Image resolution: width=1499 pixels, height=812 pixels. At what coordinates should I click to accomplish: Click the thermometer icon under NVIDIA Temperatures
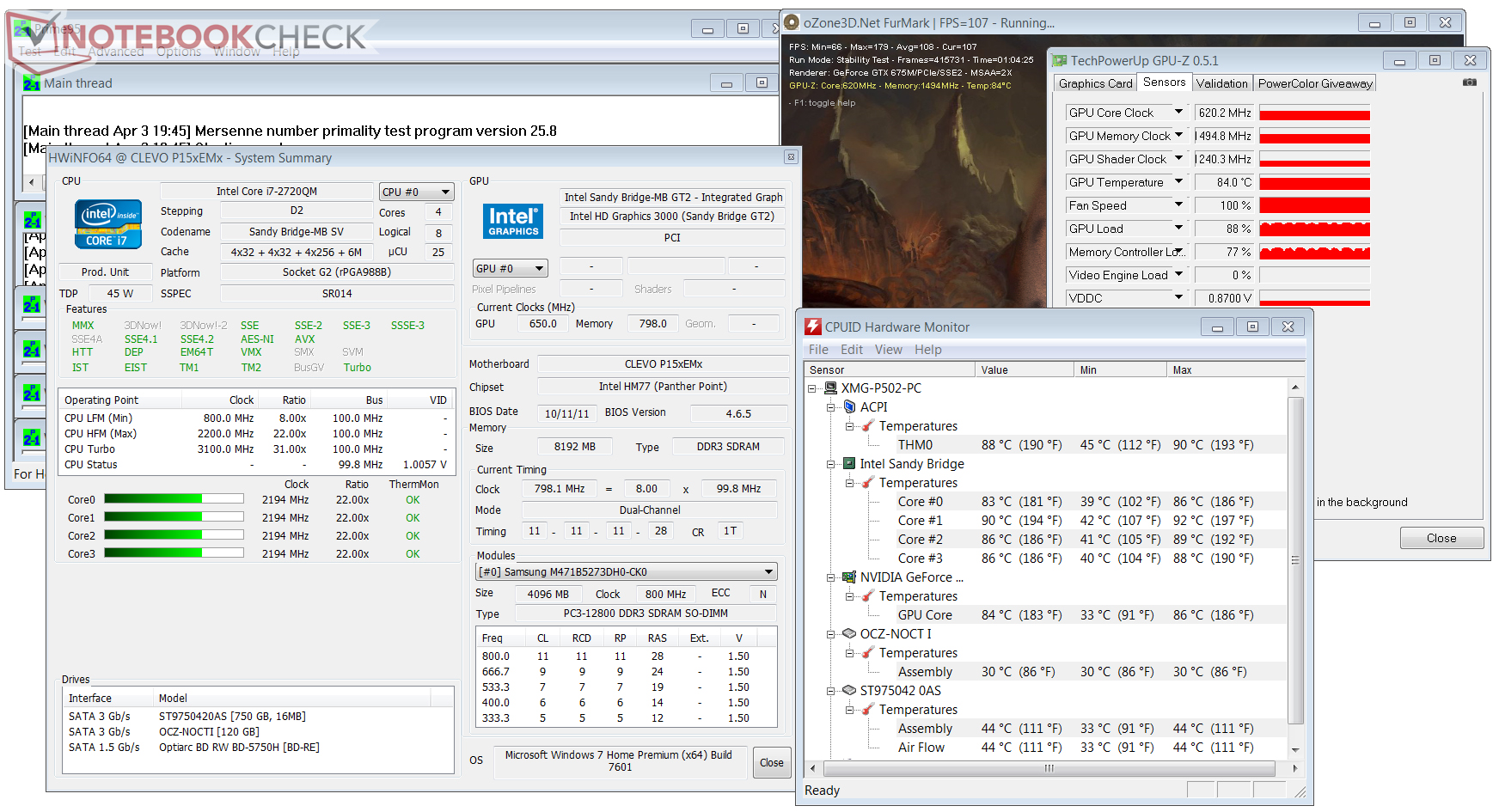click(x=868, y=595)
